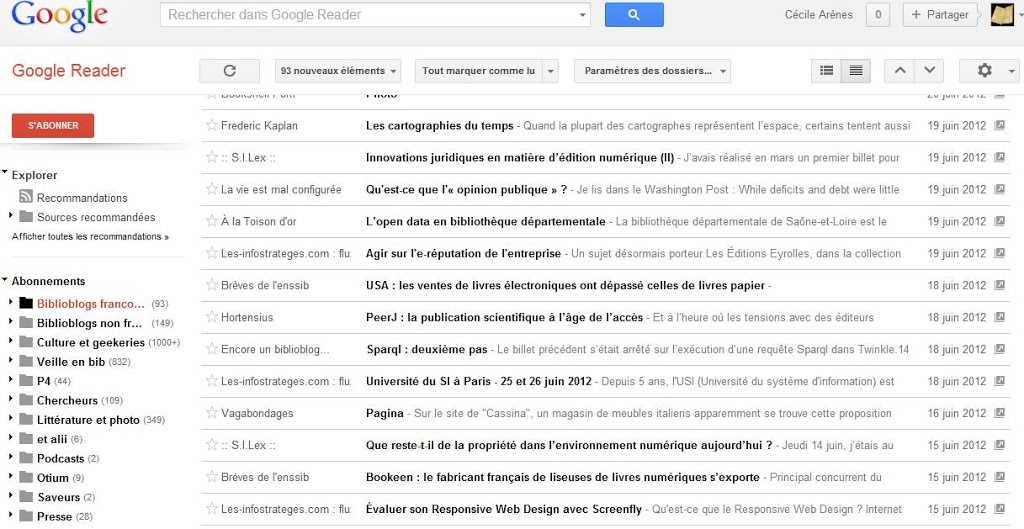Switch to expanded view icon
Viewport: 1024px width, 529px height.
(x=856, y=71)
